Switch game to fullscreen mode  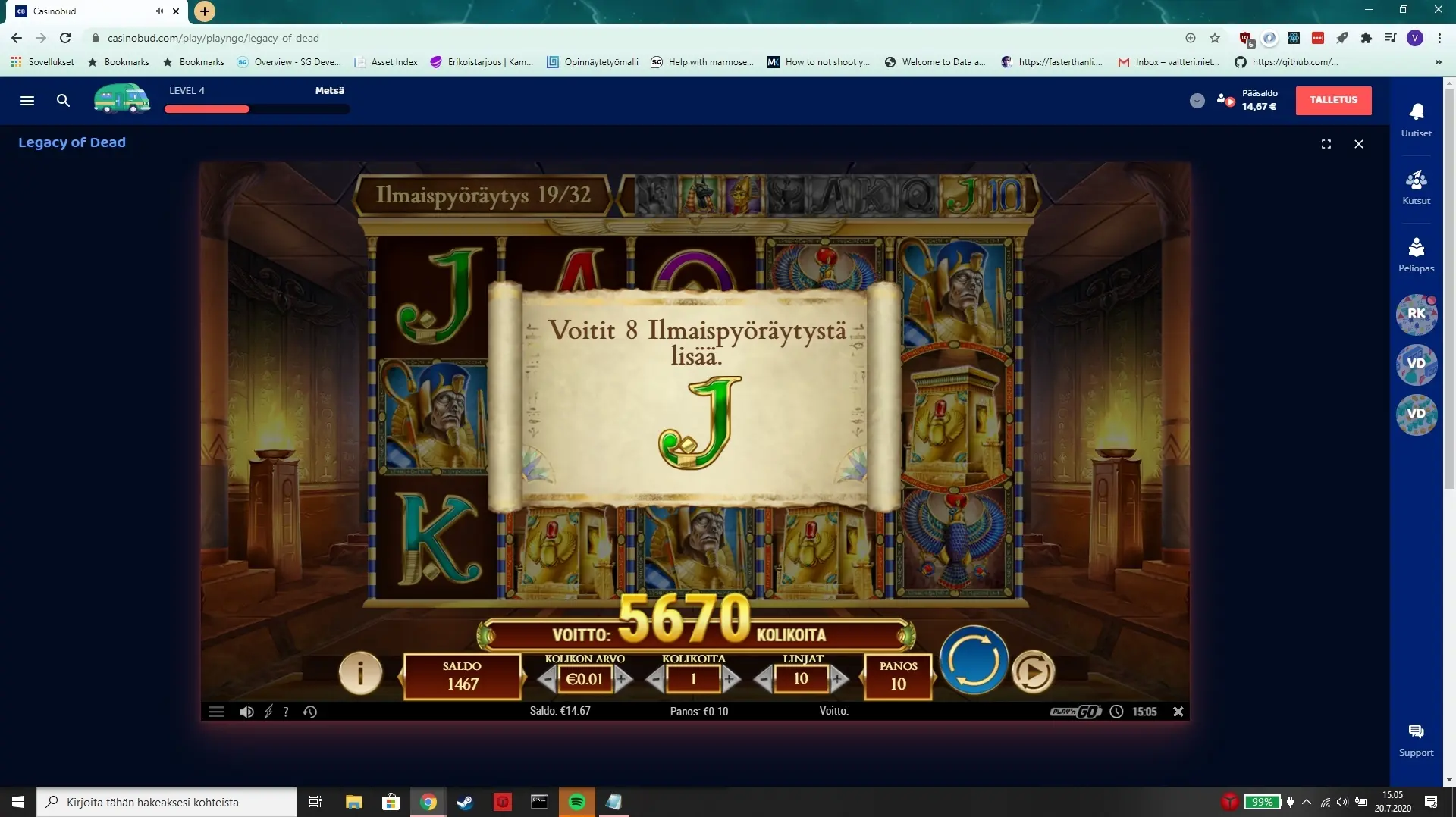[1326, 144]
